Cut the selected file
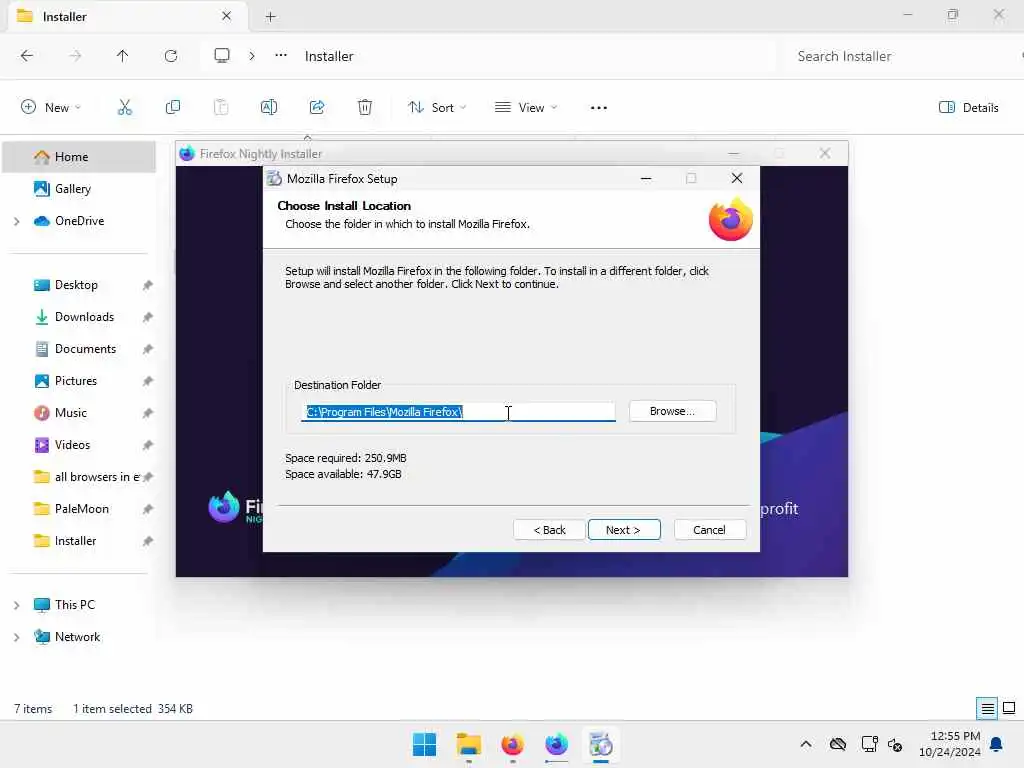1024x768 pixels. tap(125, 107)
